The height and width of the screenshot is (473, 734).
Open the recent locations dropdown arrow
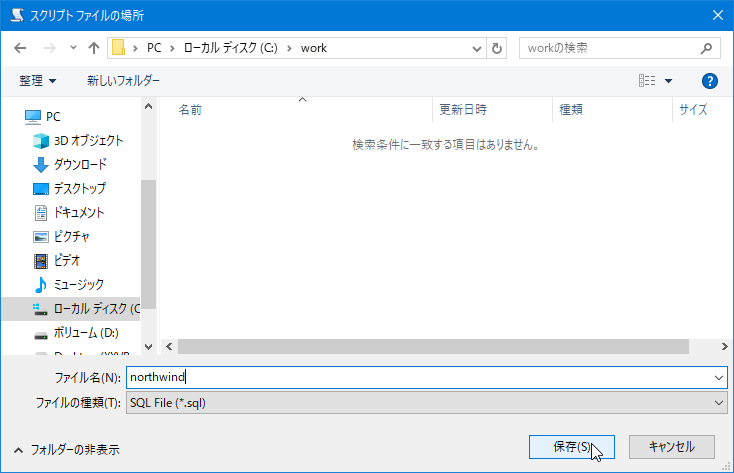click(x=73, y=48)
